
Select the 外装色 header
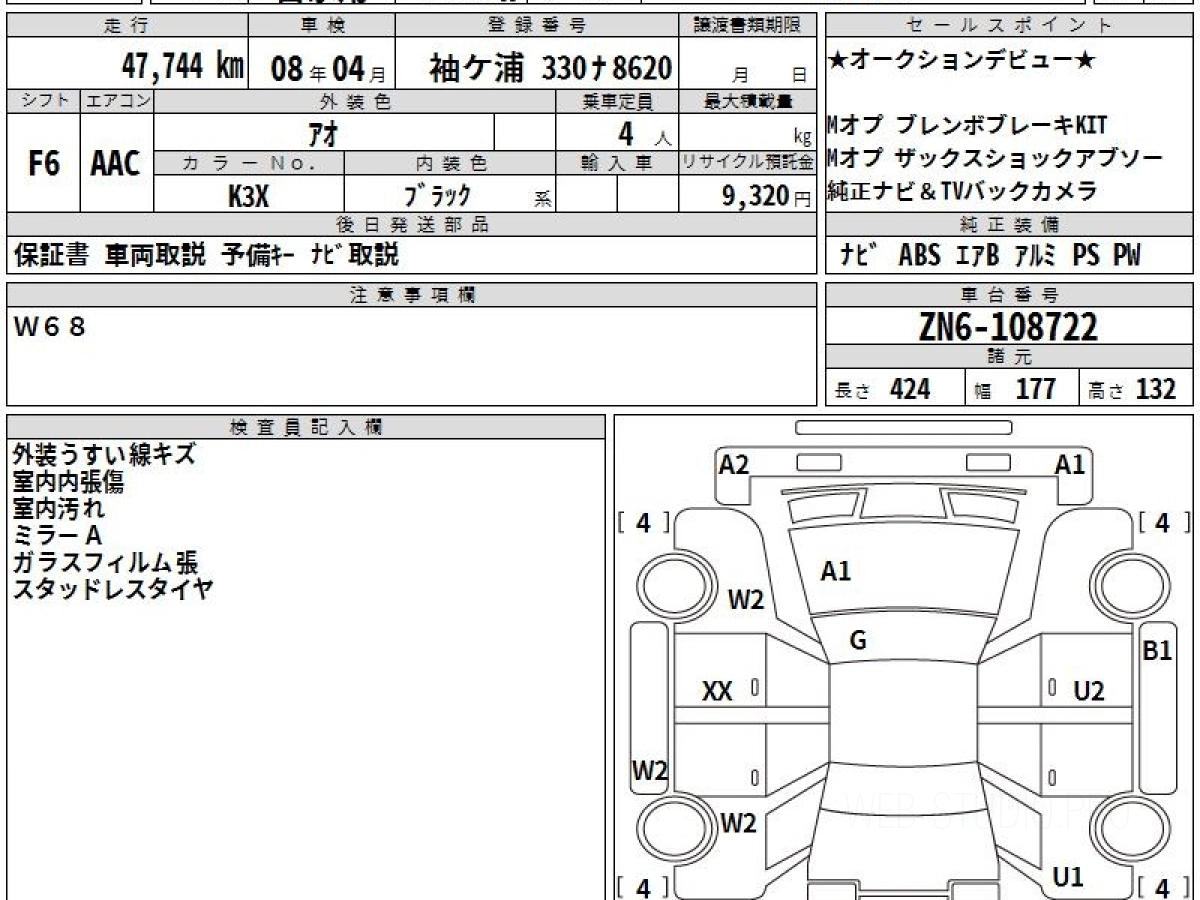(x=355, y=101)
